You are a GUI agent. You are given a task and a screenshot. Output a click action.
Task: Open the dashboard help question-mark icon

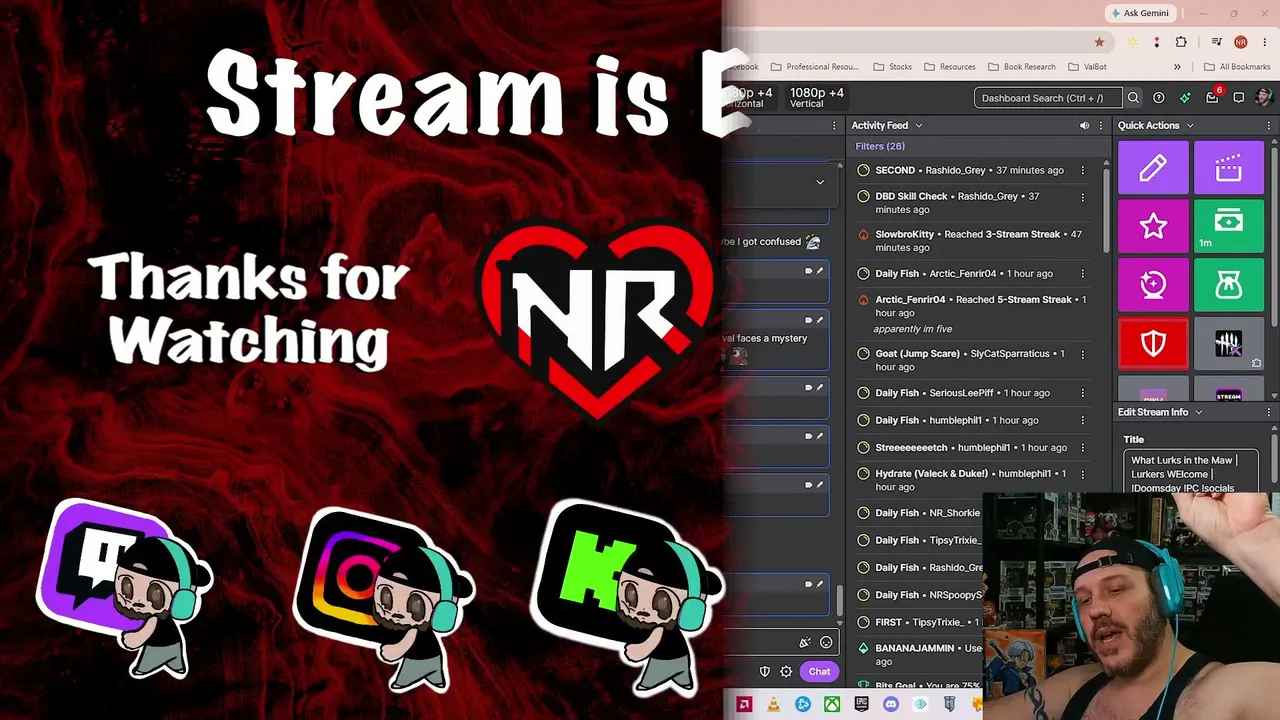[1159, 98]
